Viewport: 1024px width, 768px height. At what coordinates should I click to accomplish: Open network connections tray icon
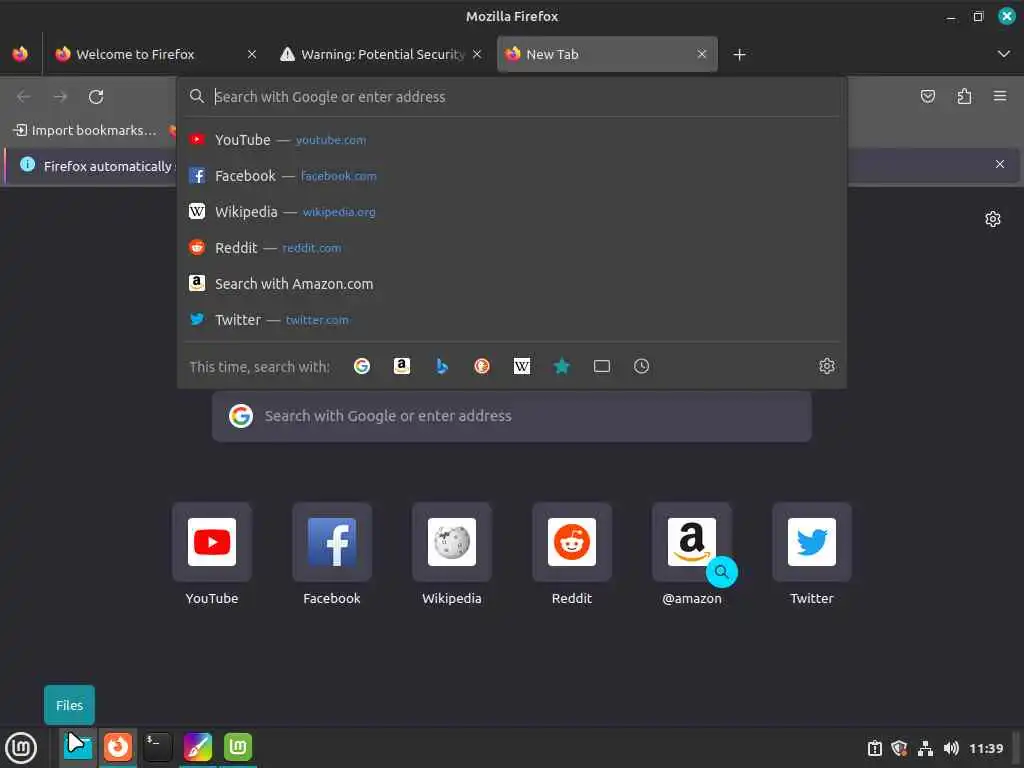click(925, 748)
